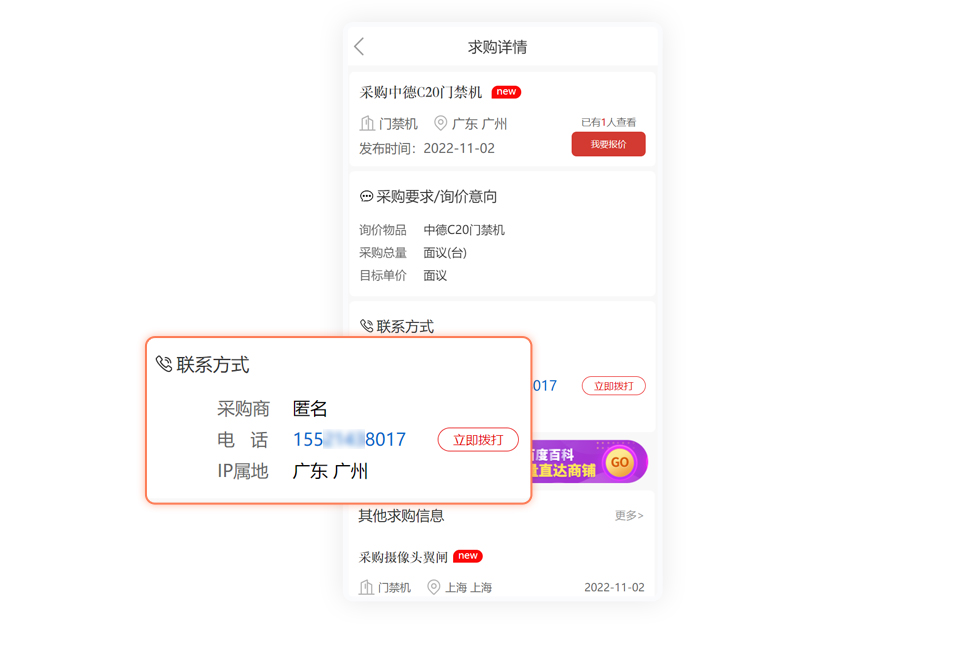Open the 更多> link for other requests

[x=629, y=515]
